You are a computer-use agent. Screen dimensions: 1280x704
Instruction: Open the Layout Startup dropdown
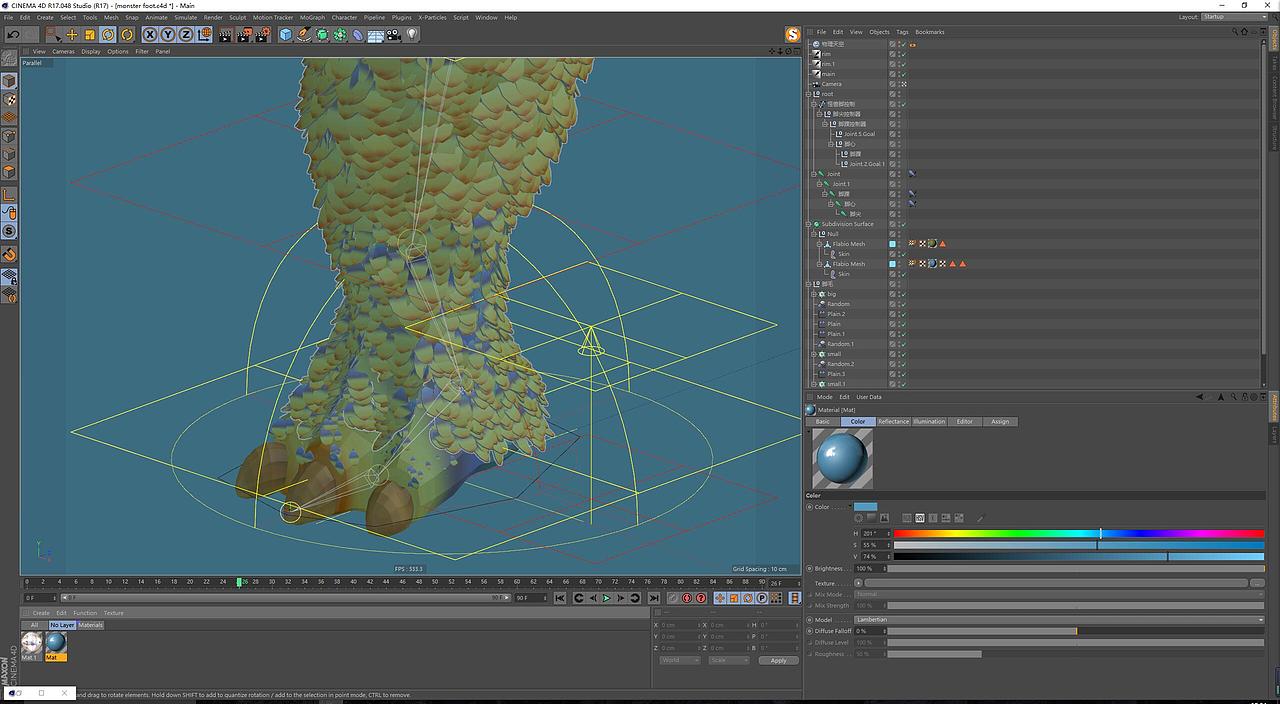click(x=1233, y=17)
